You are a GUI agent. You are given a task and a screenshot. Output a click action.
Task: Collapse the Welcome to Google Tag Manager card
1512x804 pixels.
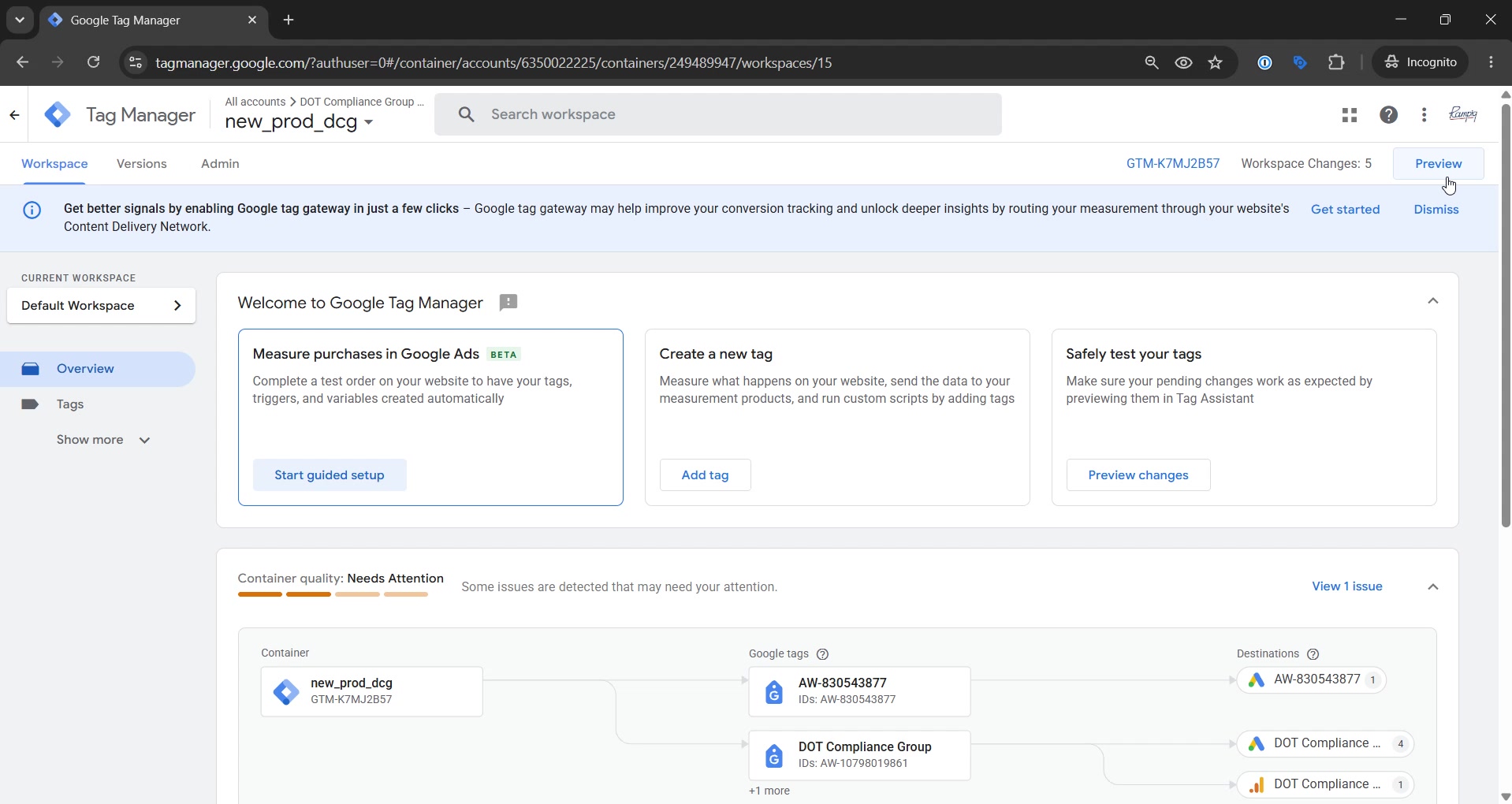tap(1432, 301)
